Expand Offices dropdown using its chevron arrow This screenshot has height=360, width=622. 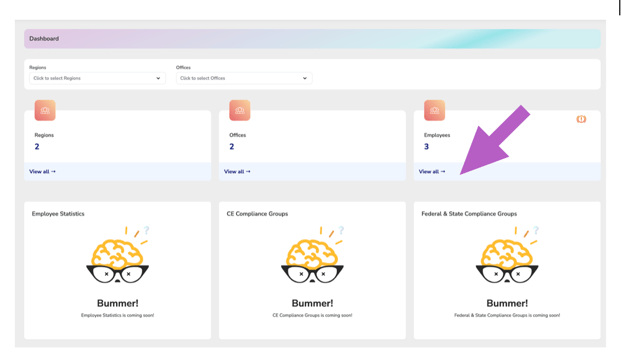point(305,78)
